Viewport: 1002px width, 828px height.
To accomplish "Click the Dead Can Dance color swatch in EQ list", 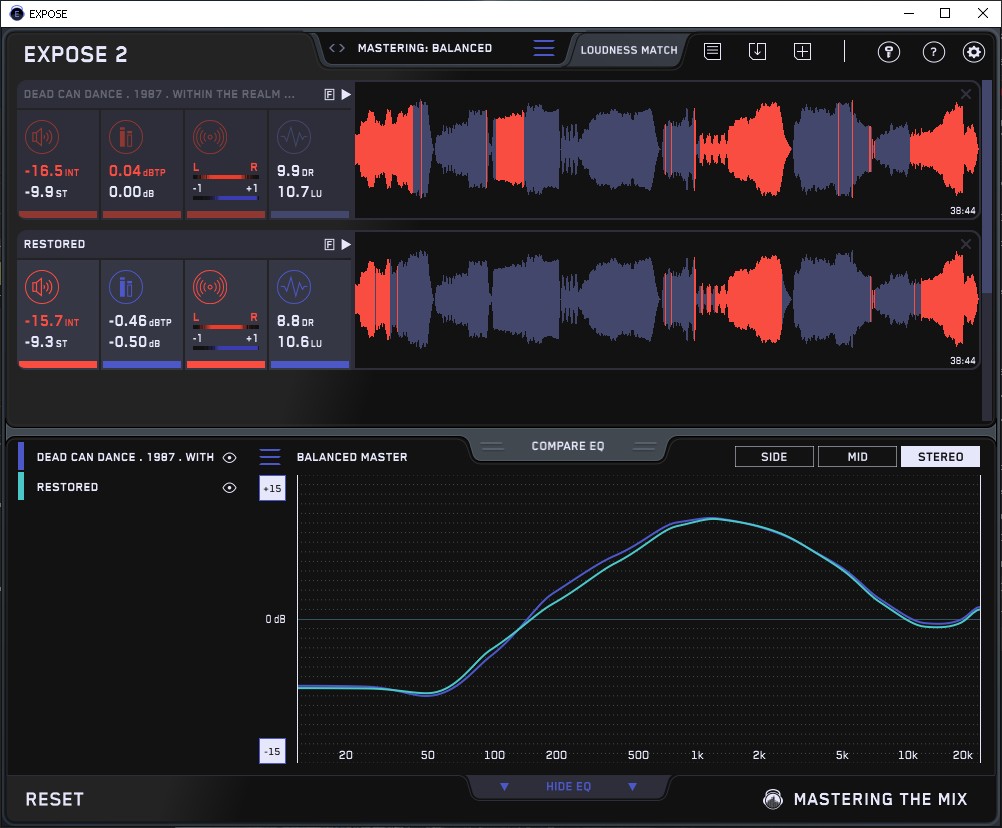I will tap(21, 457).
